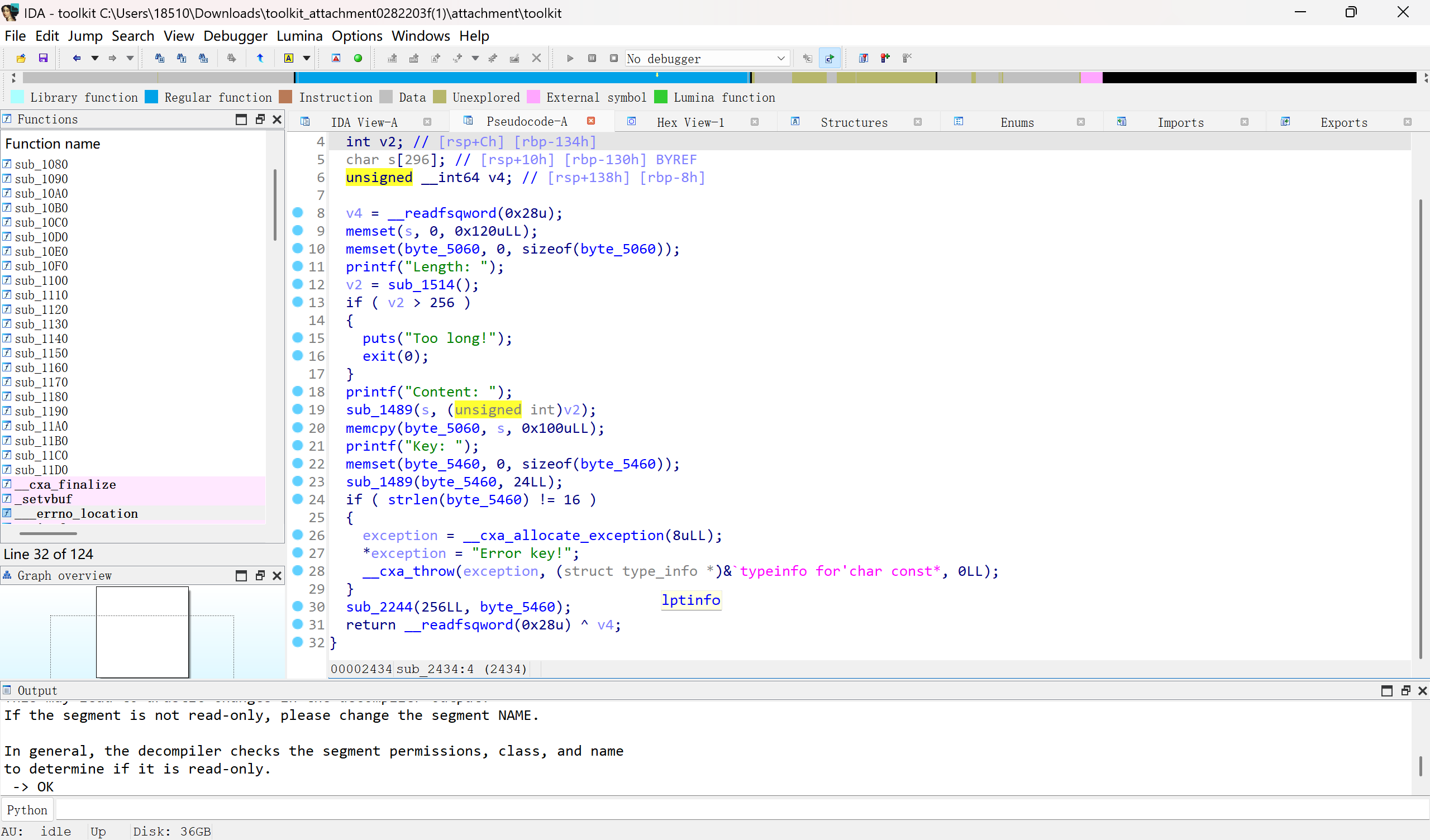Toggle breakpoint dot on line 30
The height and width of the screenshot is (840, 1430).
297,606
